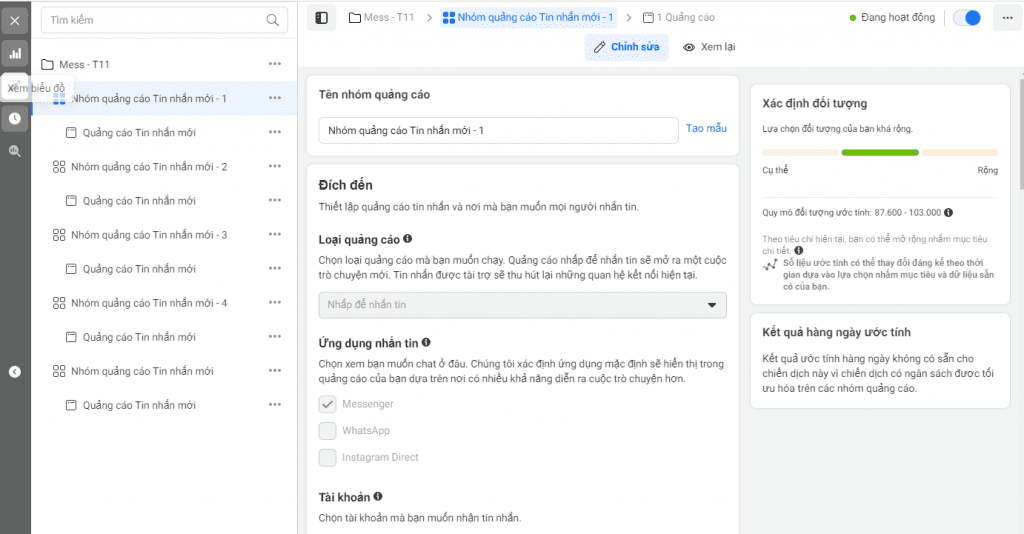Uncheck the Messenger checkbox
Viewport: 1024px width, 534px height.
pyautogui.click(x=327, y=404)
